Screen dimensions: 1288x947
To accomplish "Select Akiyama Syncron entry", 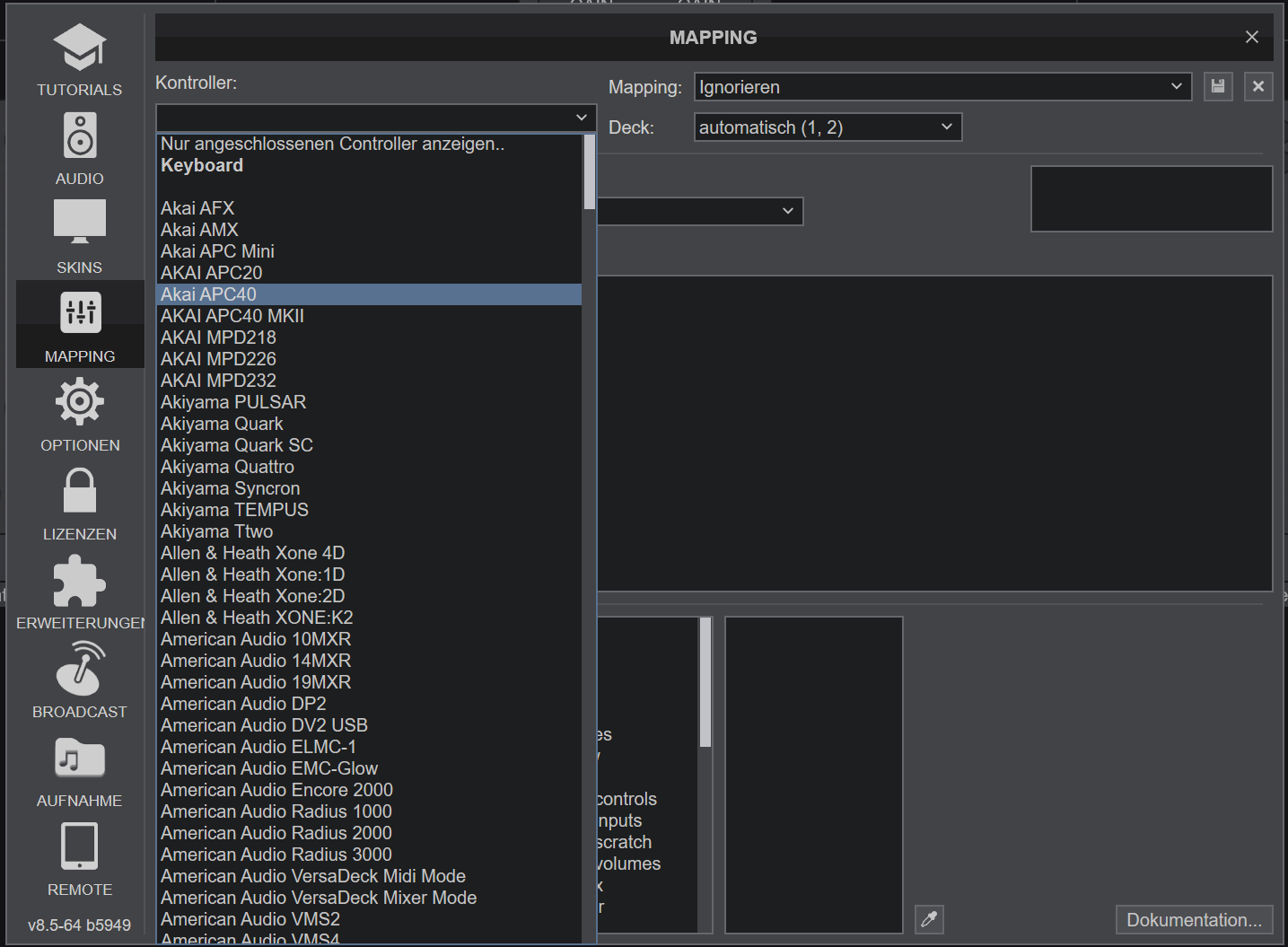I will [370, 488].
